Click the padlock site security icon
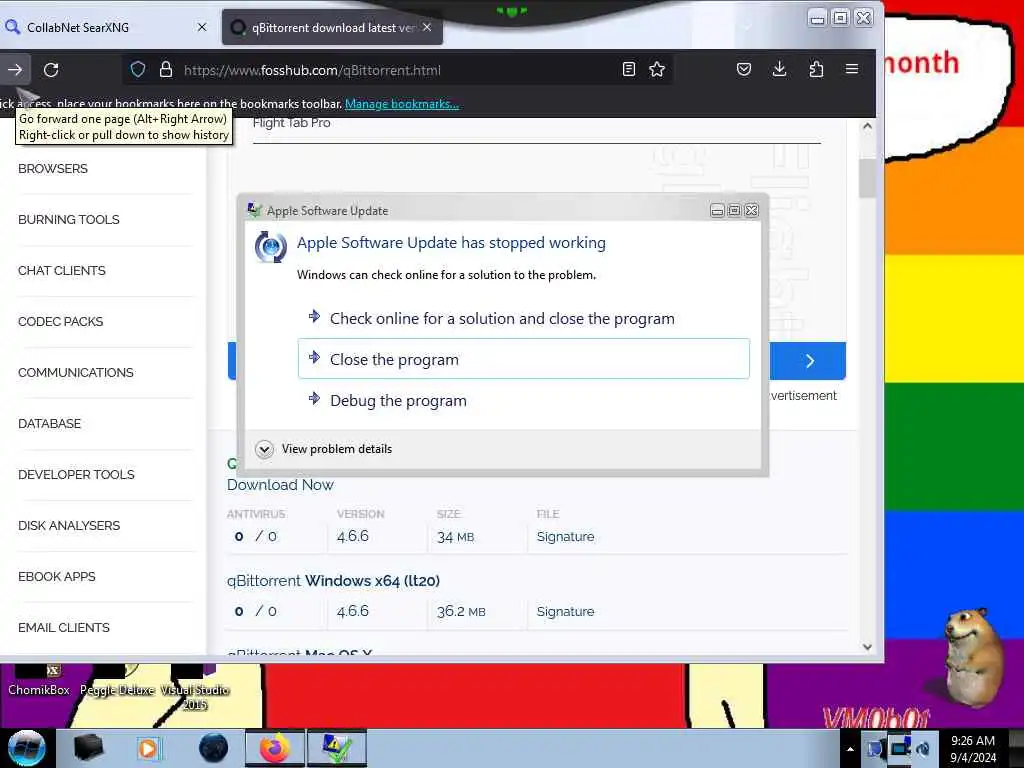1024x768 pixels. tap(166, 69)
